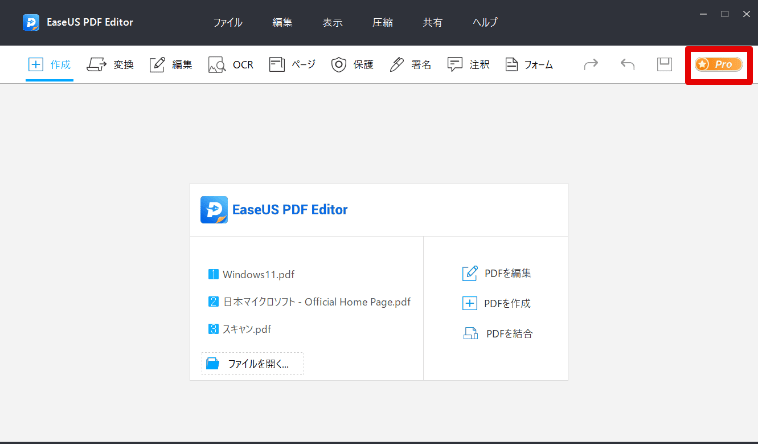Screen dimensions: 758x444
Task: Select the 保護 (Protect) shield tool
Action: coord(352,64)
